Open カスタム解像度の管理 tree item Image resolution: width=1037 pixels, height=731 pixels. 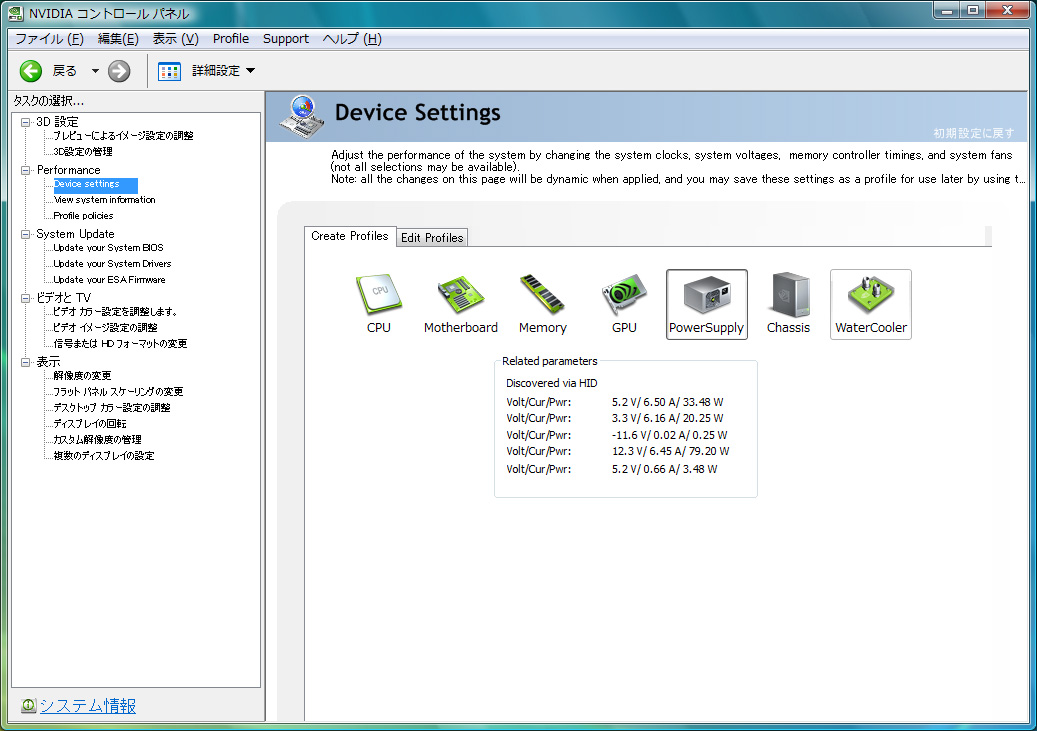point(97,439)
